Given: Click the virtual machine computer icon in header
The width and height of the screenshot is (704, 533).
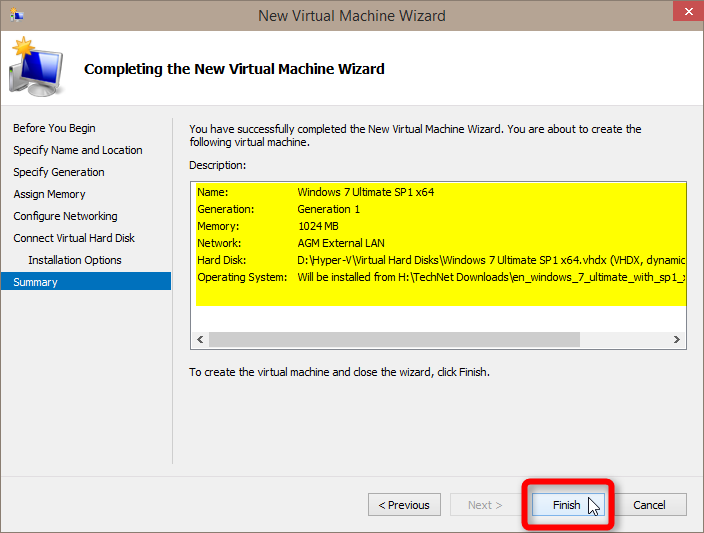Looking at the screenshot, I should (x=36, y=67).
